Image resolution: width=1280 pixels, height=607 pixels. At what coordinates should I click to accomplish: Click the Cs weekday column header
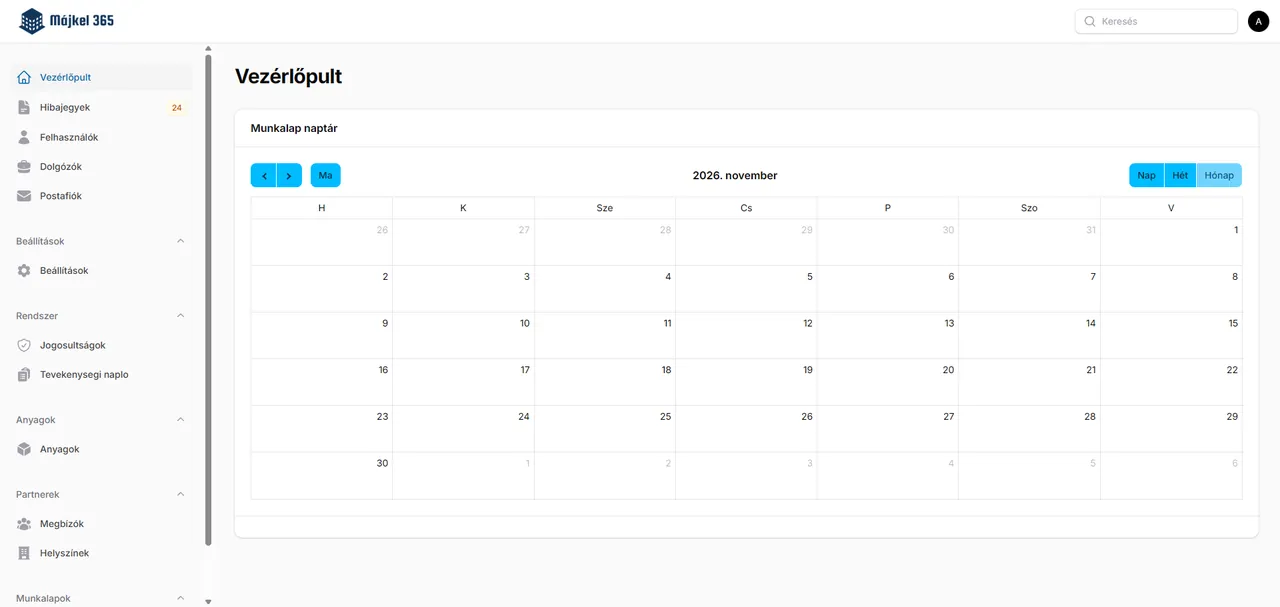coord(746,208)
